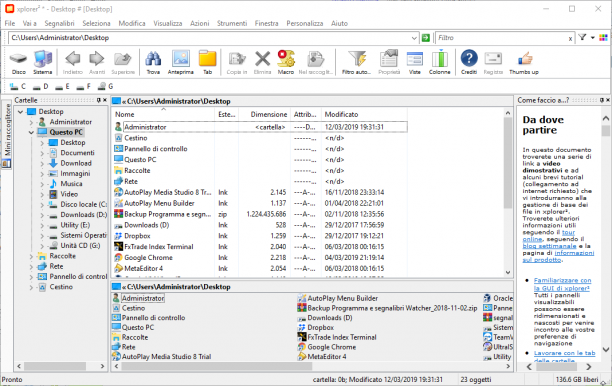Open a new Tab with the folder icon
This screenshot has width=612, height=386.
tap(207, 62)
